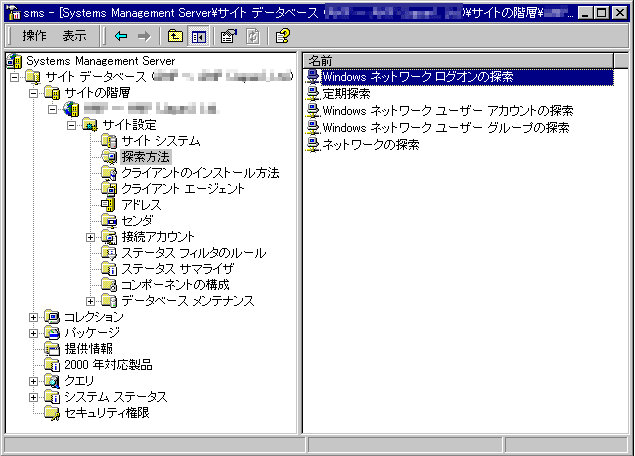Screen dimensions: 635x456
Task: Select コンポーネントの構成 tree label
Action: [175, 285]
